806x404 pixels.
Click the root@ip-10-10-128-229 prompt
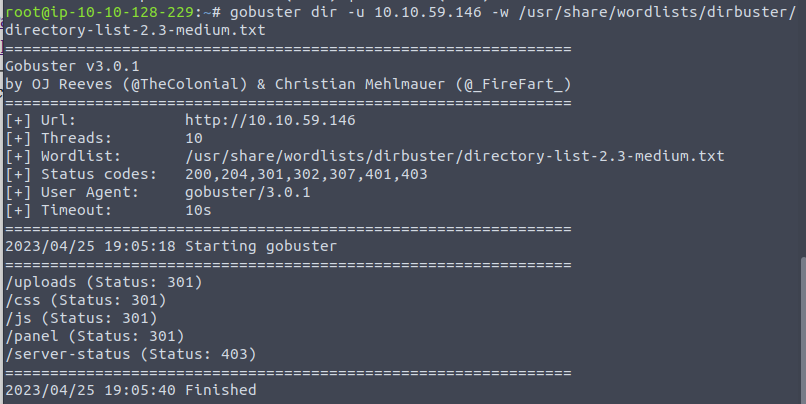click(x=100, y=11)
